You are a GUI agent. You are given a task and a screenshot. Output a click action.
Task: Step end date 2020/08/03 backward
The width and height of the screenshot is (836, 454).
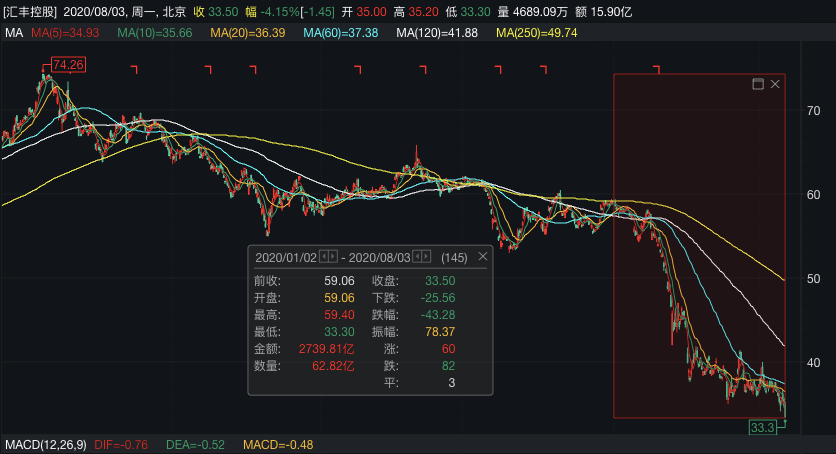(x=416, y=257)
